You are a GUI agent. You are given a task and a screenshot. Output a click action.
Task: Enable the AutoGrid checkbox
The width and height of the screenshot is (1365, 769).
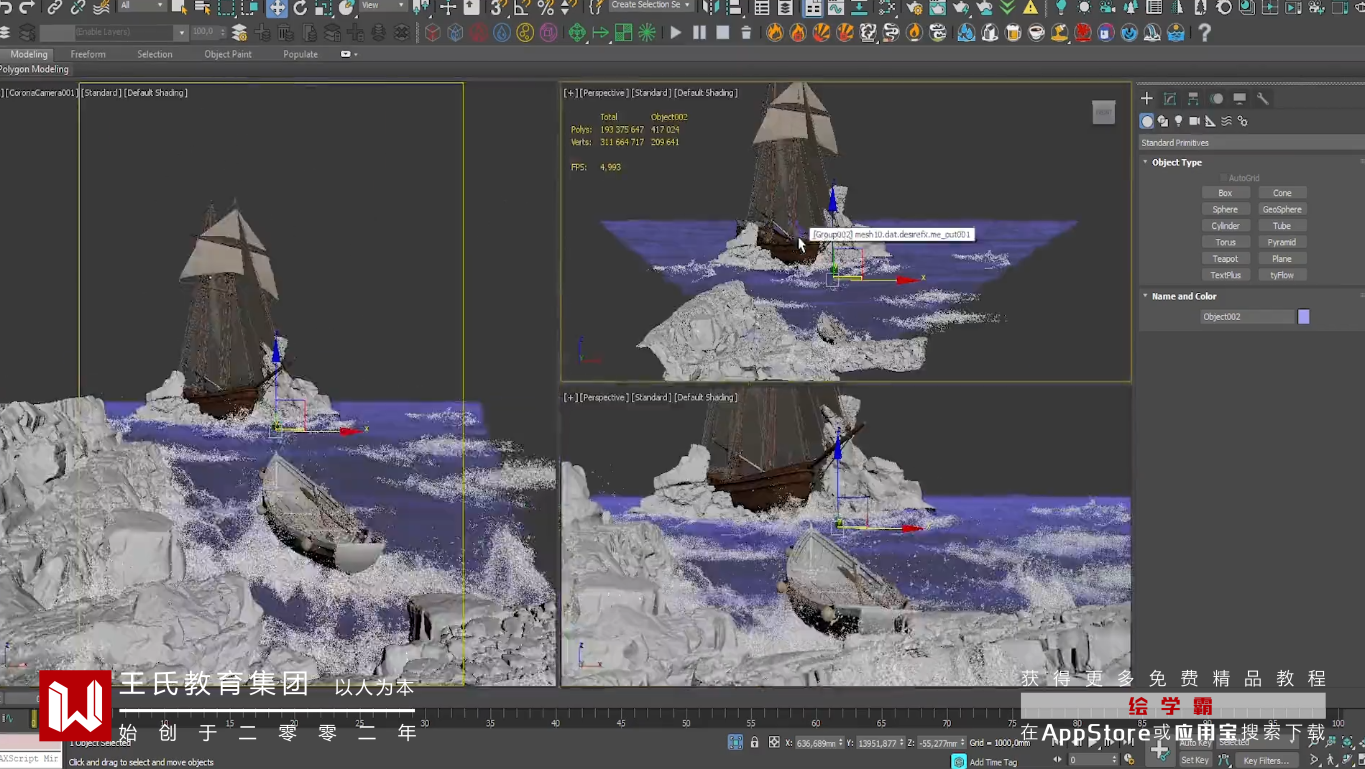1223,178
